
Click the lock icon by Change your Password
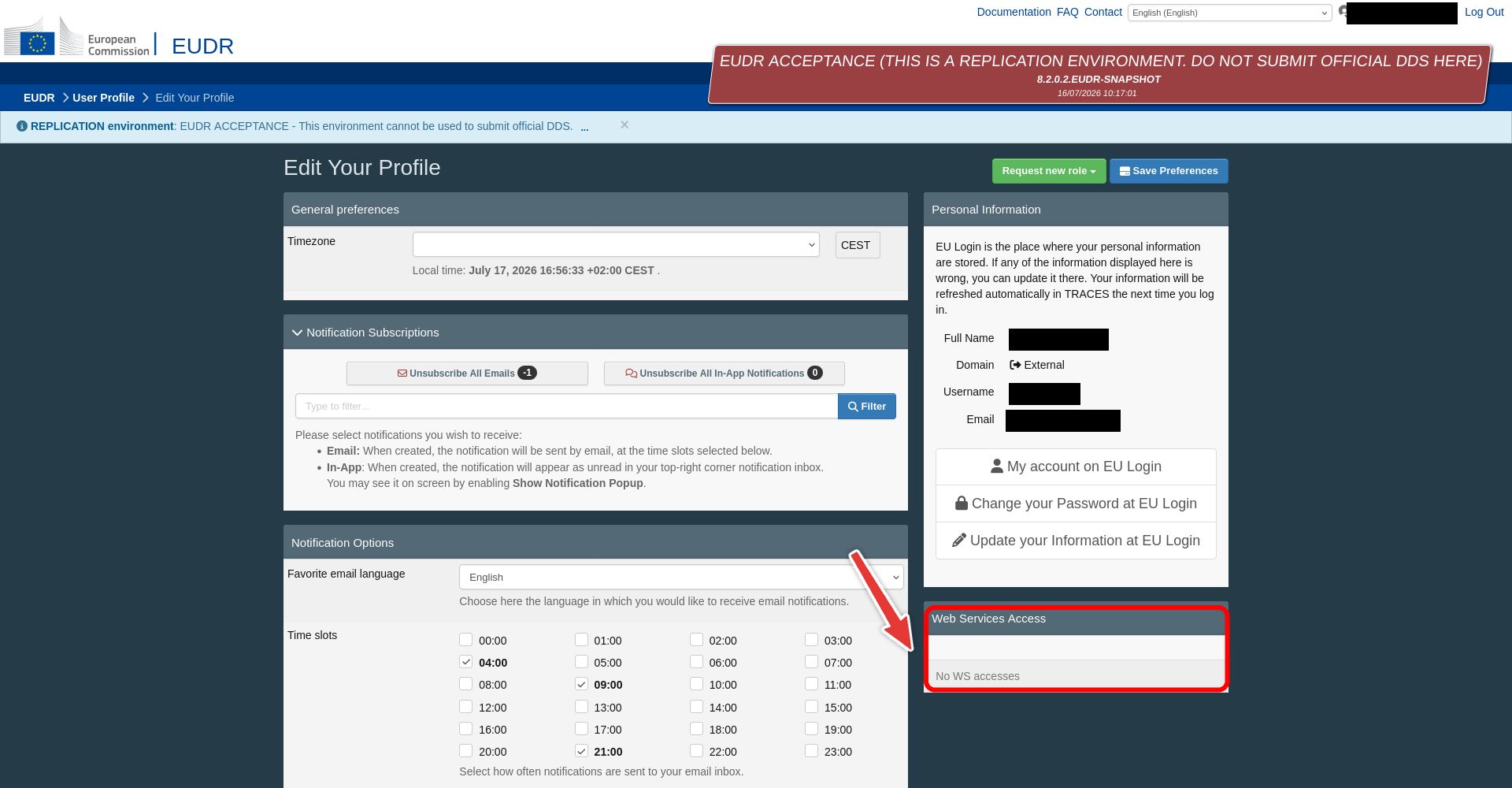click(x=962, y=504)
